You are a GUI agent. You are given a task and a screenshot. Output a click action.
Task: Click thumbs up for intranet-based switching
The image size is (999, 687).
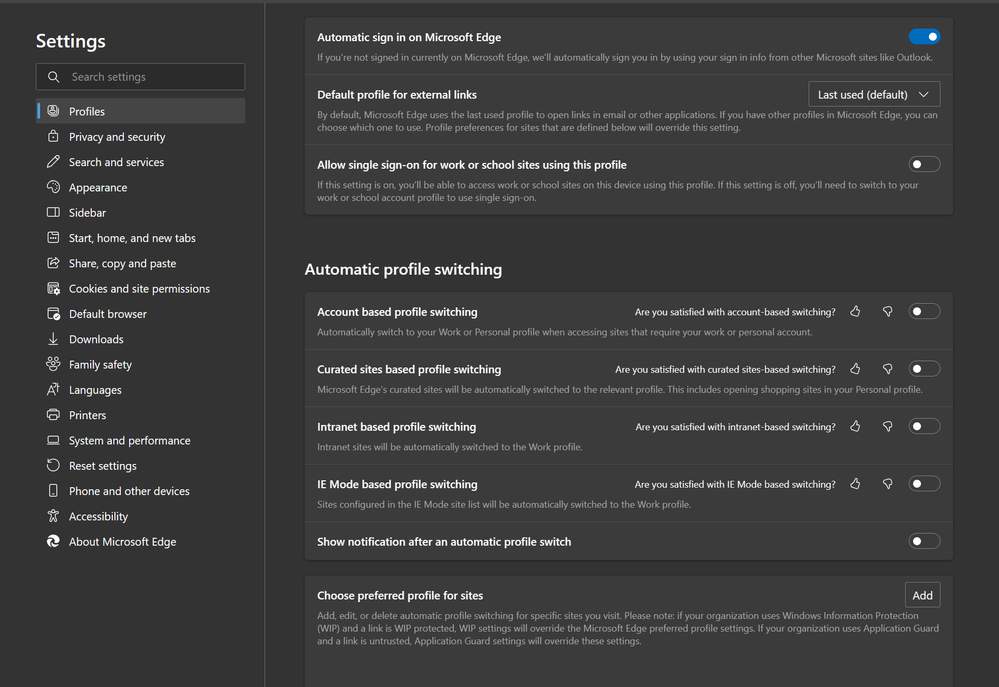tap(855, 427)
